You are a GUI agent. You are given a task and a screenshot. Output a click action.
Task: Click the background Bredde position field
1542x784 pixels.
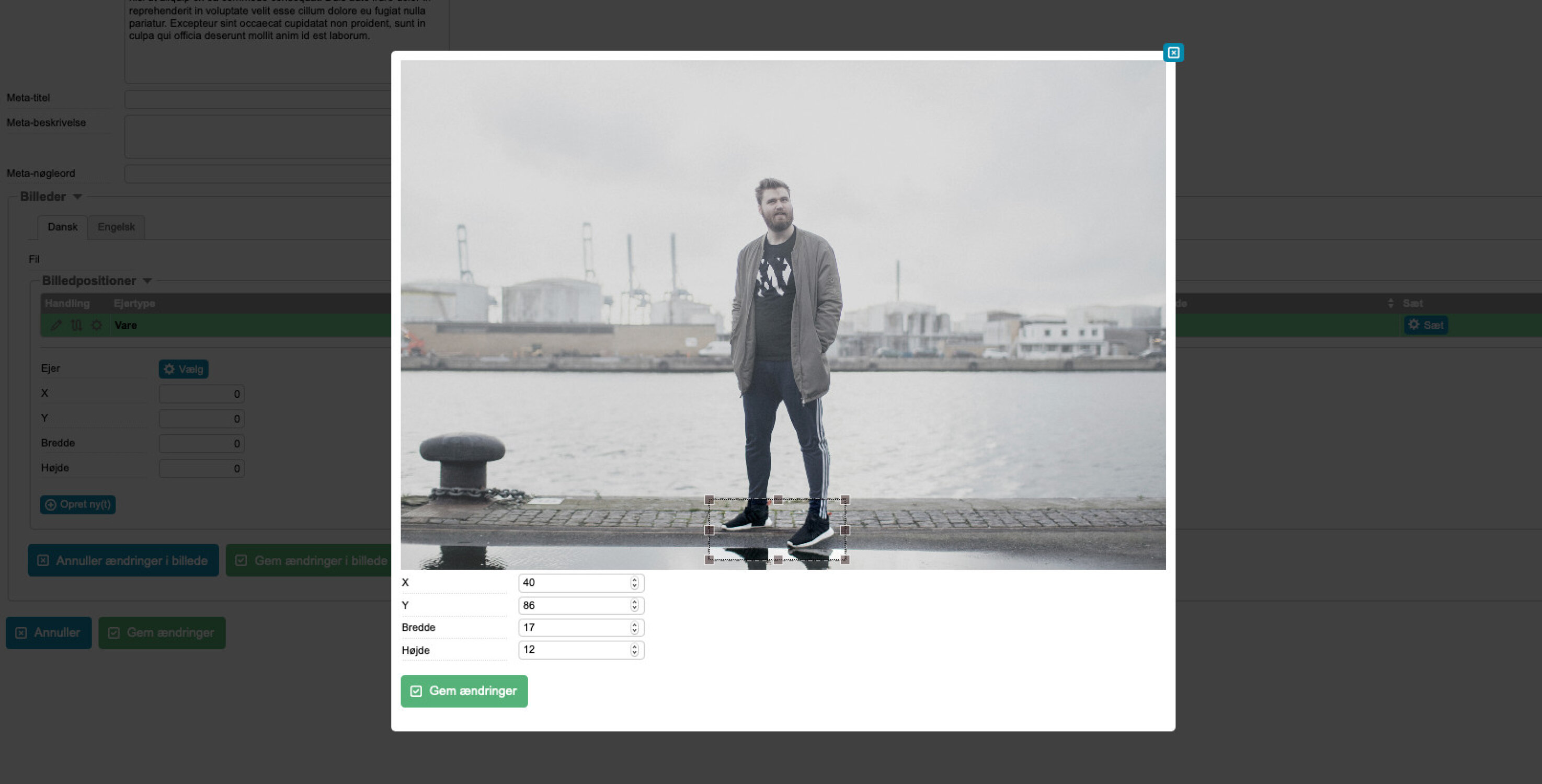coord(202,444)
